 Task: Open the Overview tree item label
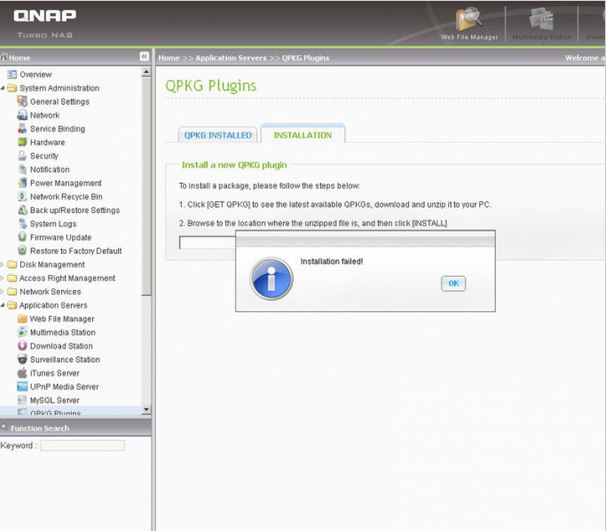[x=36, y=74]
